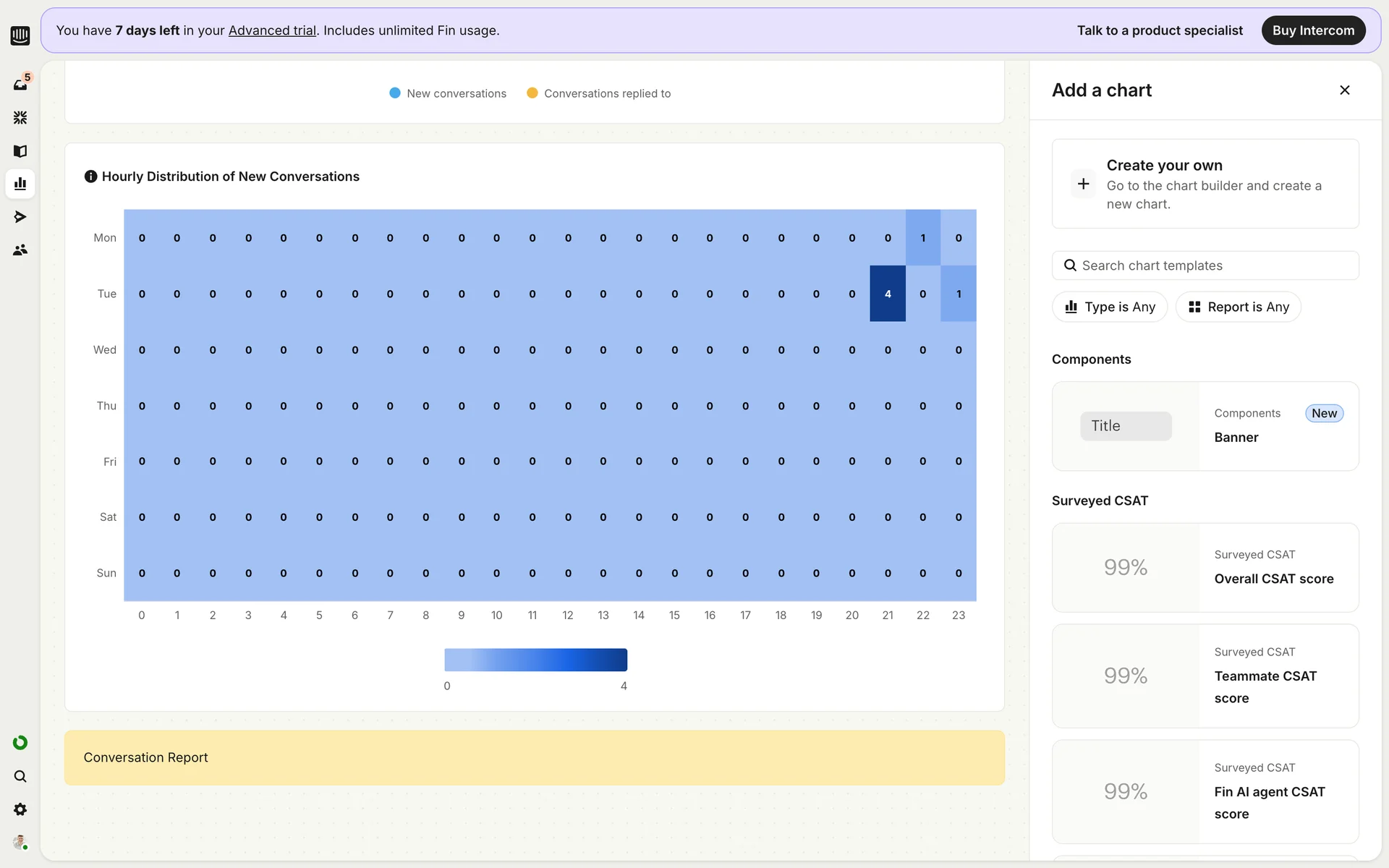This screenshot has width=1389, height=868.
Task: Open the Inbox icon with badge
Action: click(x=20, y=85)
